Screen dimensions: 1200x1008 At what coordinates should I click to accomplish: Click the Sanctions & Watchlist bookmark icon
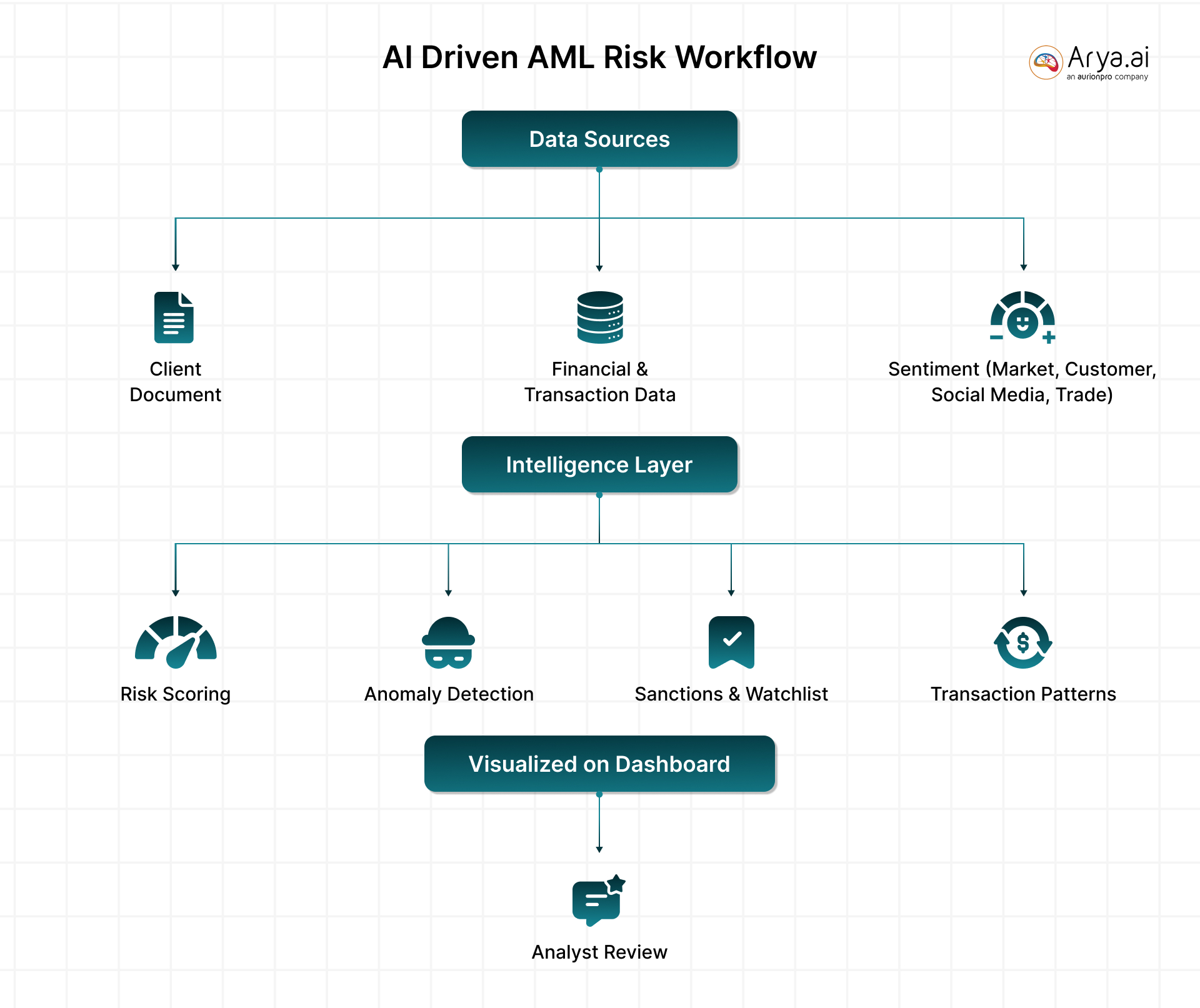731,642
